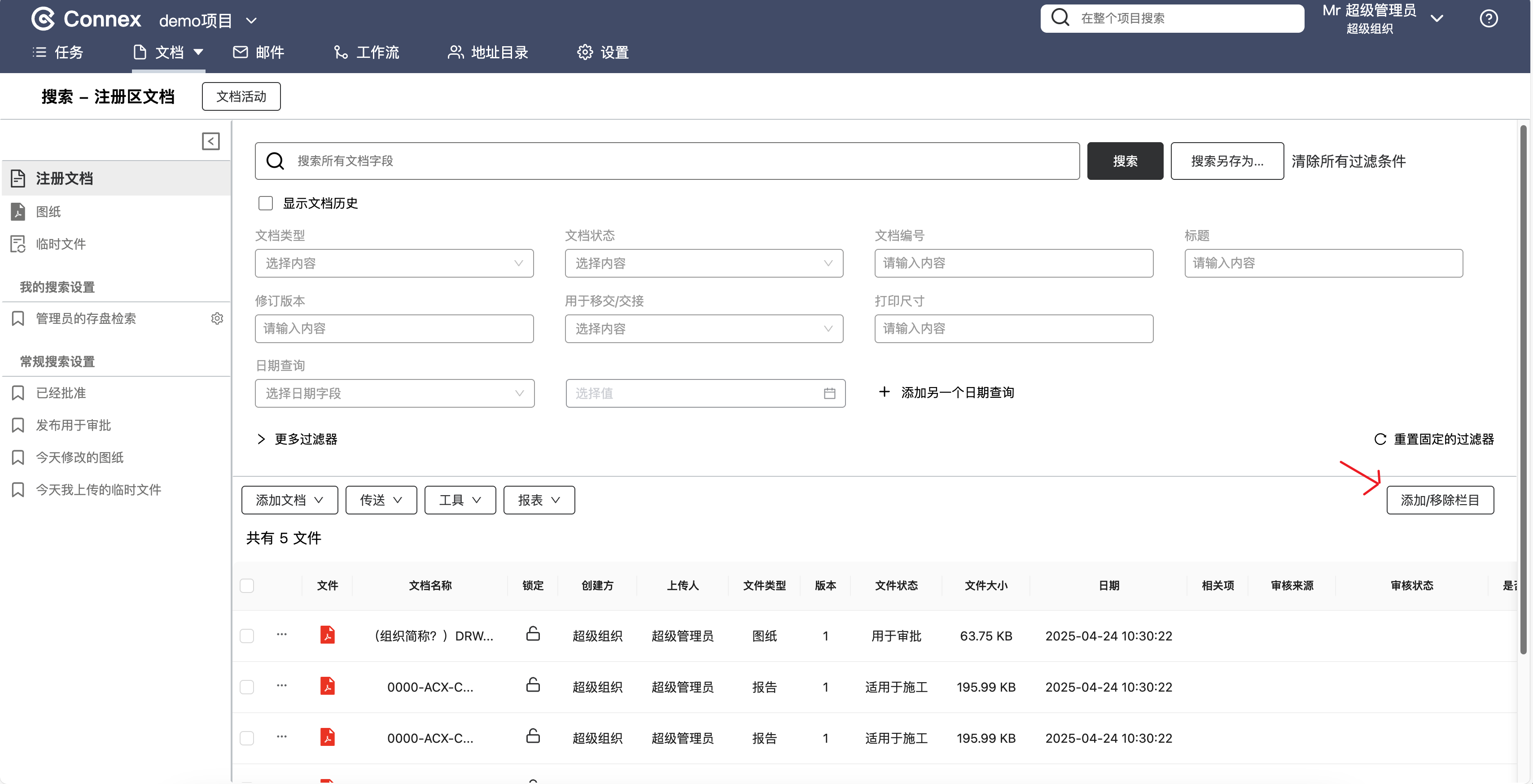Select checkbox of second document row

[x=247, y=687]
